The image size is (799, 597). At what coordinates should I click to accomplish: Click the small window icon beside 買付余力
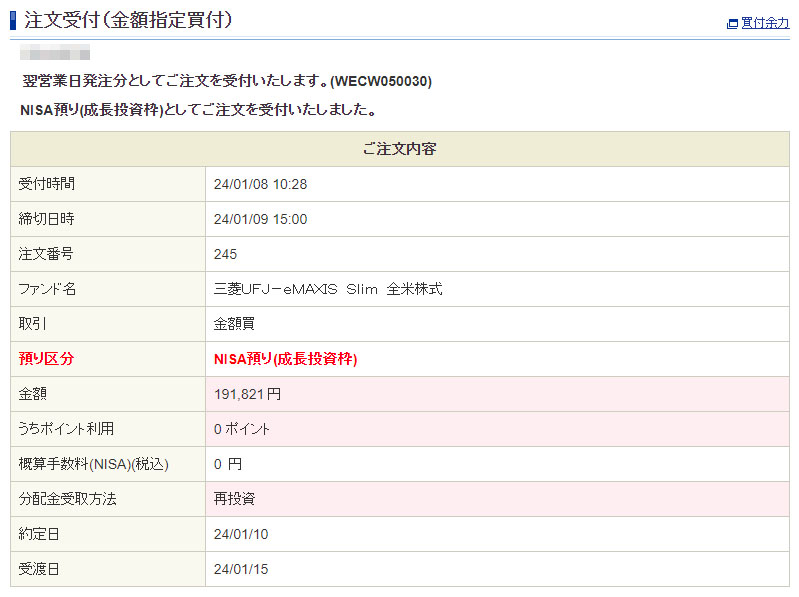point(732,23)
